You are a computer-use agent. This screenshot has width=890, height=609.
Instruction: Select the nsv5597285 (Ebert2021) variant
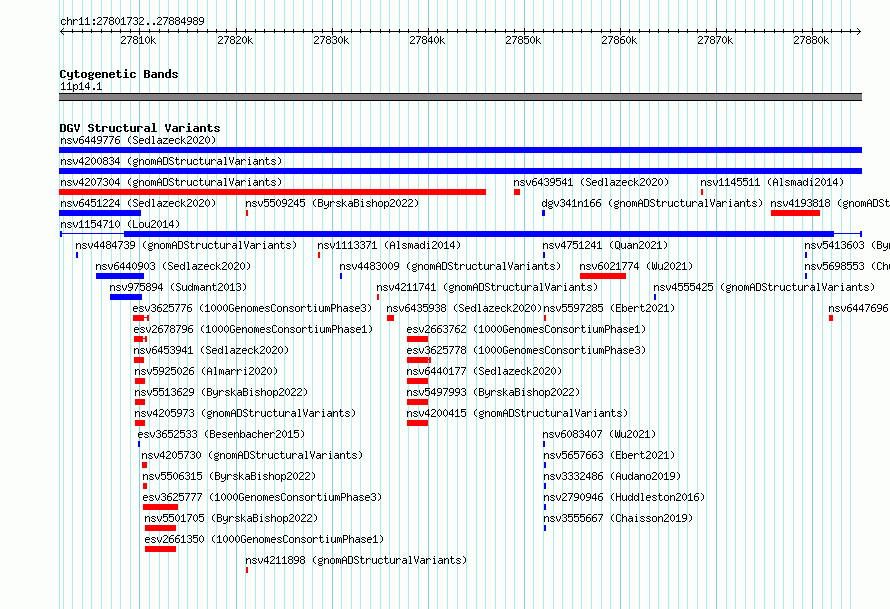pyautogui.click(x=609, y=308)
